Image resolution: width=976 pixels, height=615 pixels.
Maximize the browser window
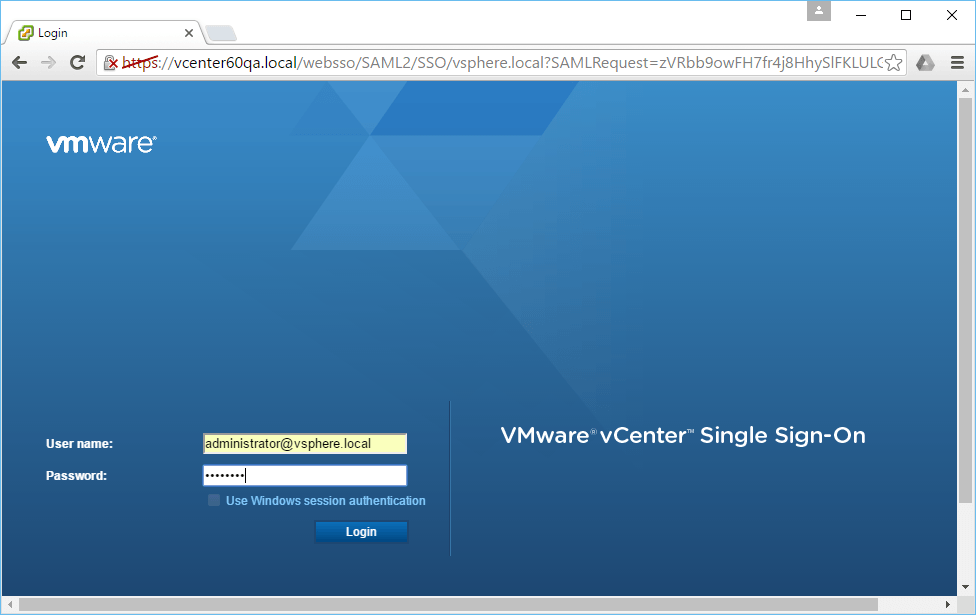906,15
